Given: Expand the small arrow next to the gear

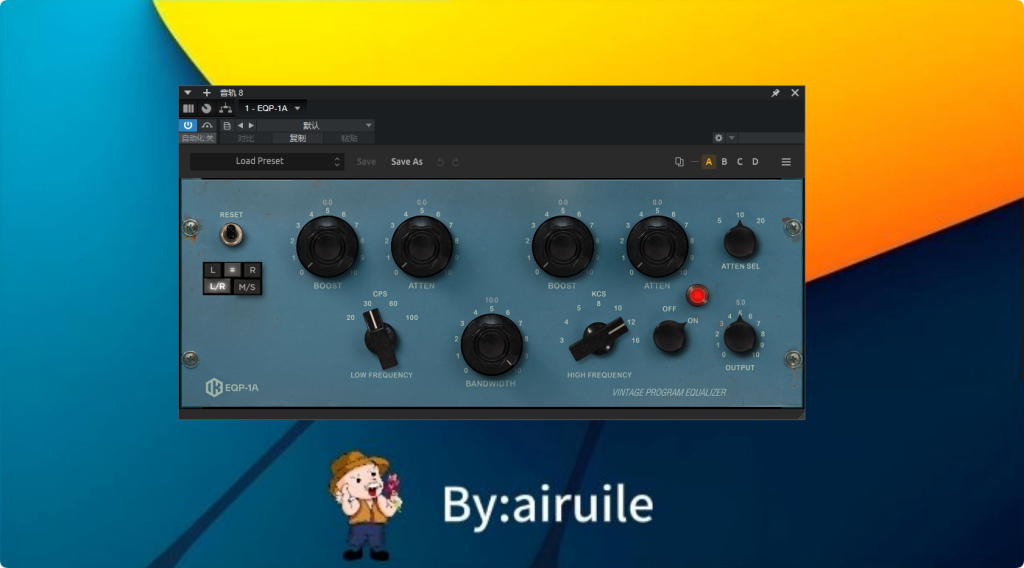Looking at the screenshot, I should tap(731, 138).
